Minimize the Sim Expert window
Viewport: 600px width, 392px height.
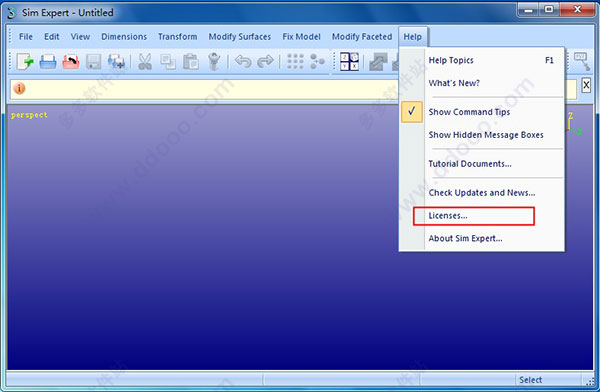pos(528,10)
